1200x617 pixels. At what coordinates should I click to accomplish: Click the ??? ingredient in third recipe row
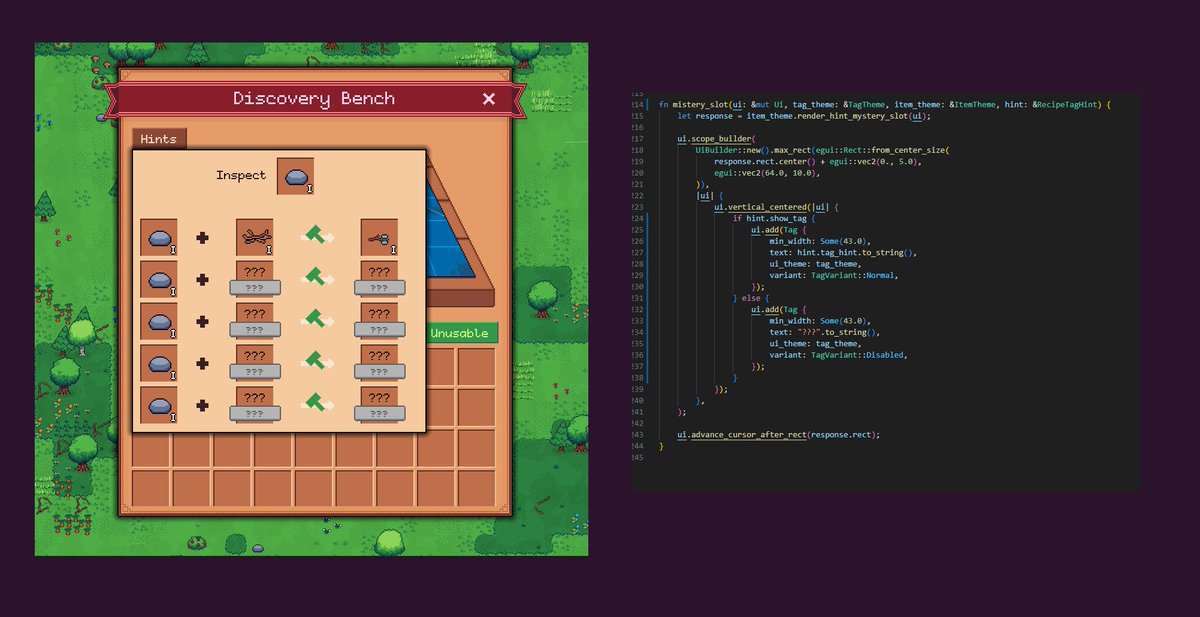pos(254,321)
